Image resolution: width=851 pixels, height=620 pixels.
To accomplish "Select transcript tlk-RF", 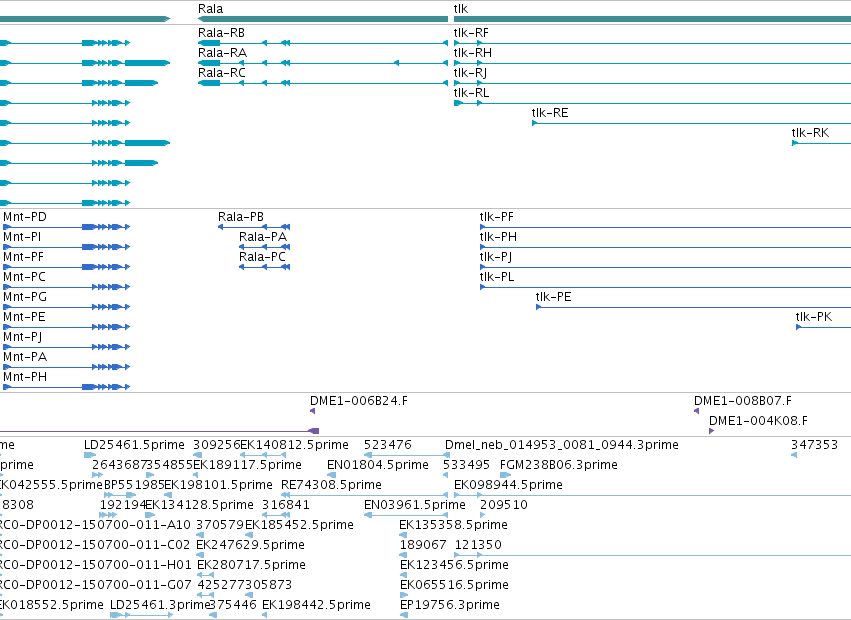I will click(471, 33).
